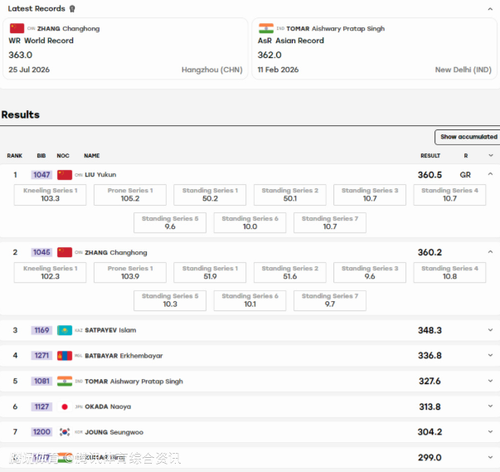Click bib number 1046
The image size is (500, 472).
pyautogui.click(x=42, y=252)
